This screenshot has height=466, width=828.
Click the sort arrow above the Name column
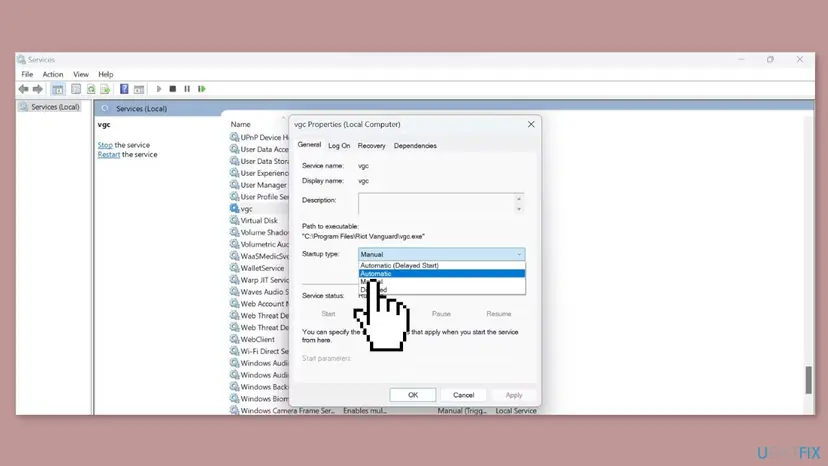click(x=284, y=117)
